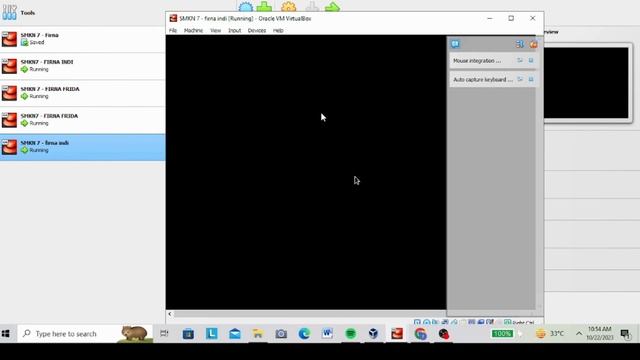640x360 pixels.
Task: Open the blue L app on taskbar
Action: tap(211, 334)
